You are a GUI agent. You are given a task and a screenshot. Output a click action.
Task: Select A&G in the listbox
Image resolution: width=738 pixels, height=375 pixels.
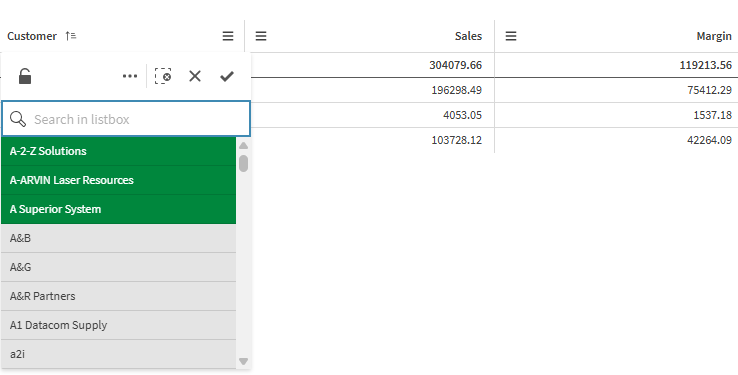click(x=119, y=267)
